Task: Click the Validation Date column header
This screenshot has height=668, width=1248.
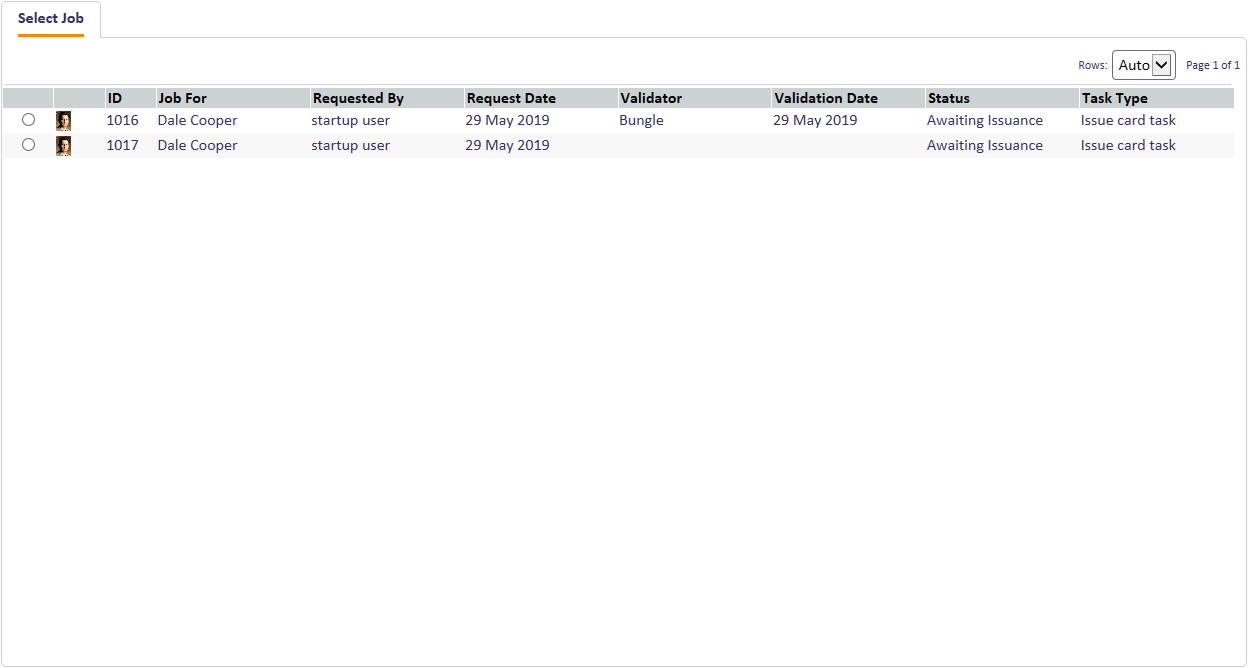Action: point(825,98)
